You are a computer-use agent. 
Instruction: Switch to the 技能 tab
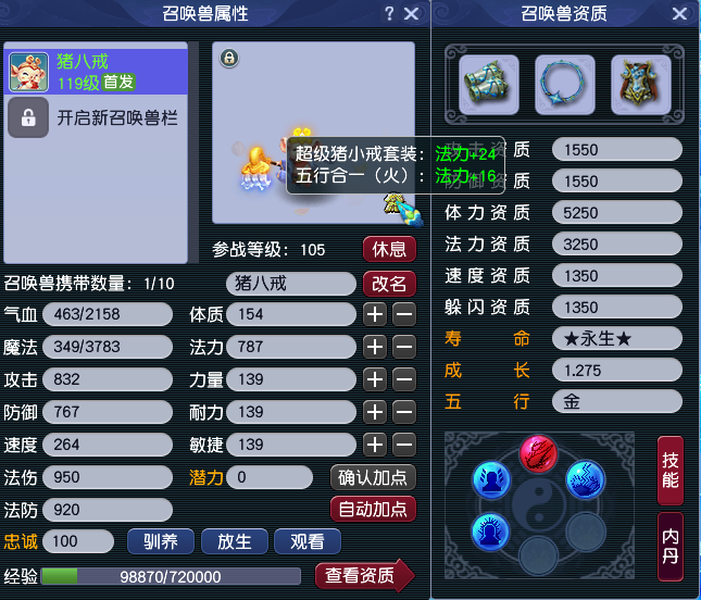click(670, 471)
